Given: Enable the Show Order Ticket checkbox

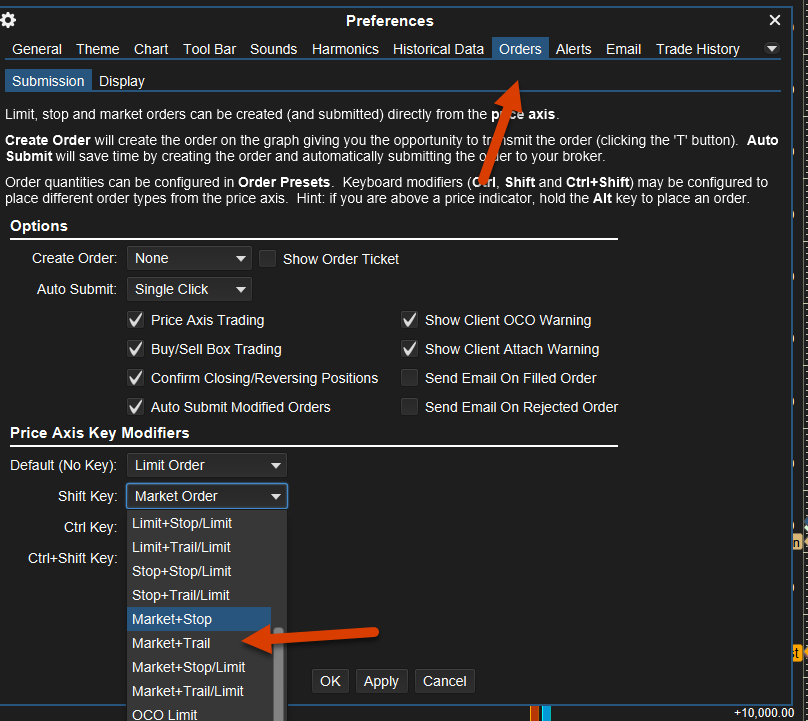Looking at the screenshot, I should point(267,259).
